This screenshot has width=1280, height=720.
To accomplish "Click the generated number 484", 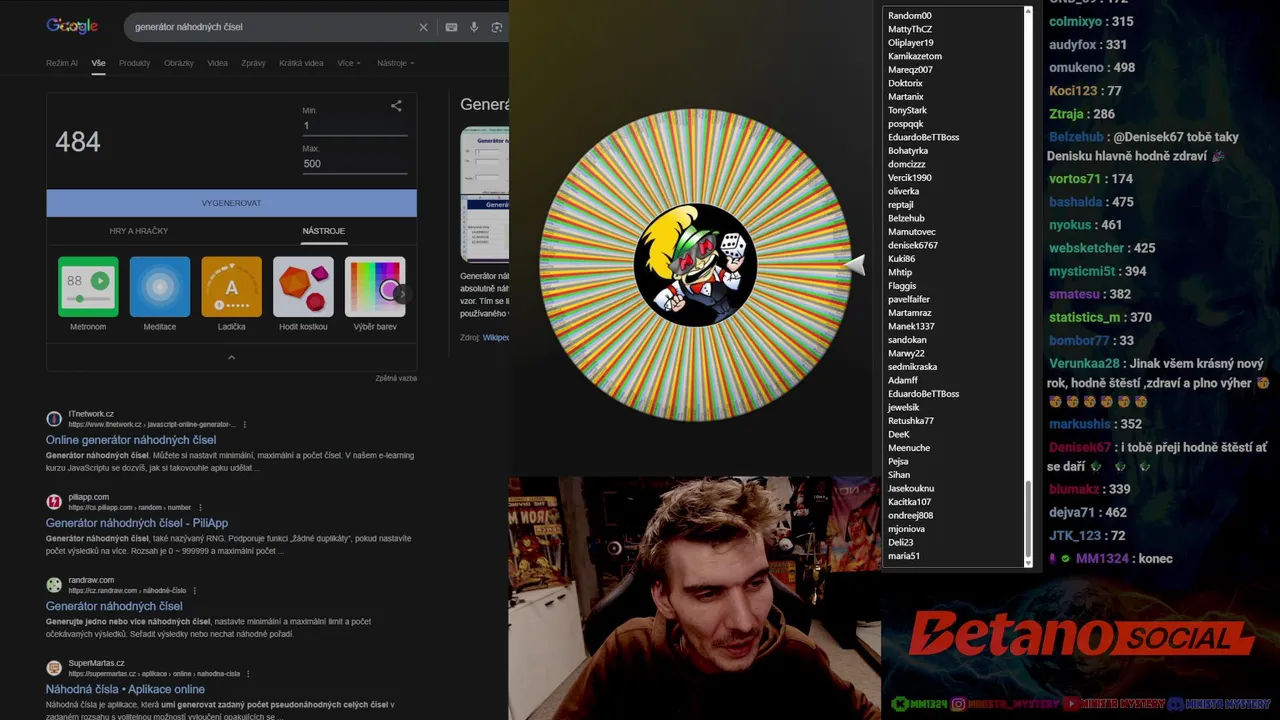I will click(78, 142).
